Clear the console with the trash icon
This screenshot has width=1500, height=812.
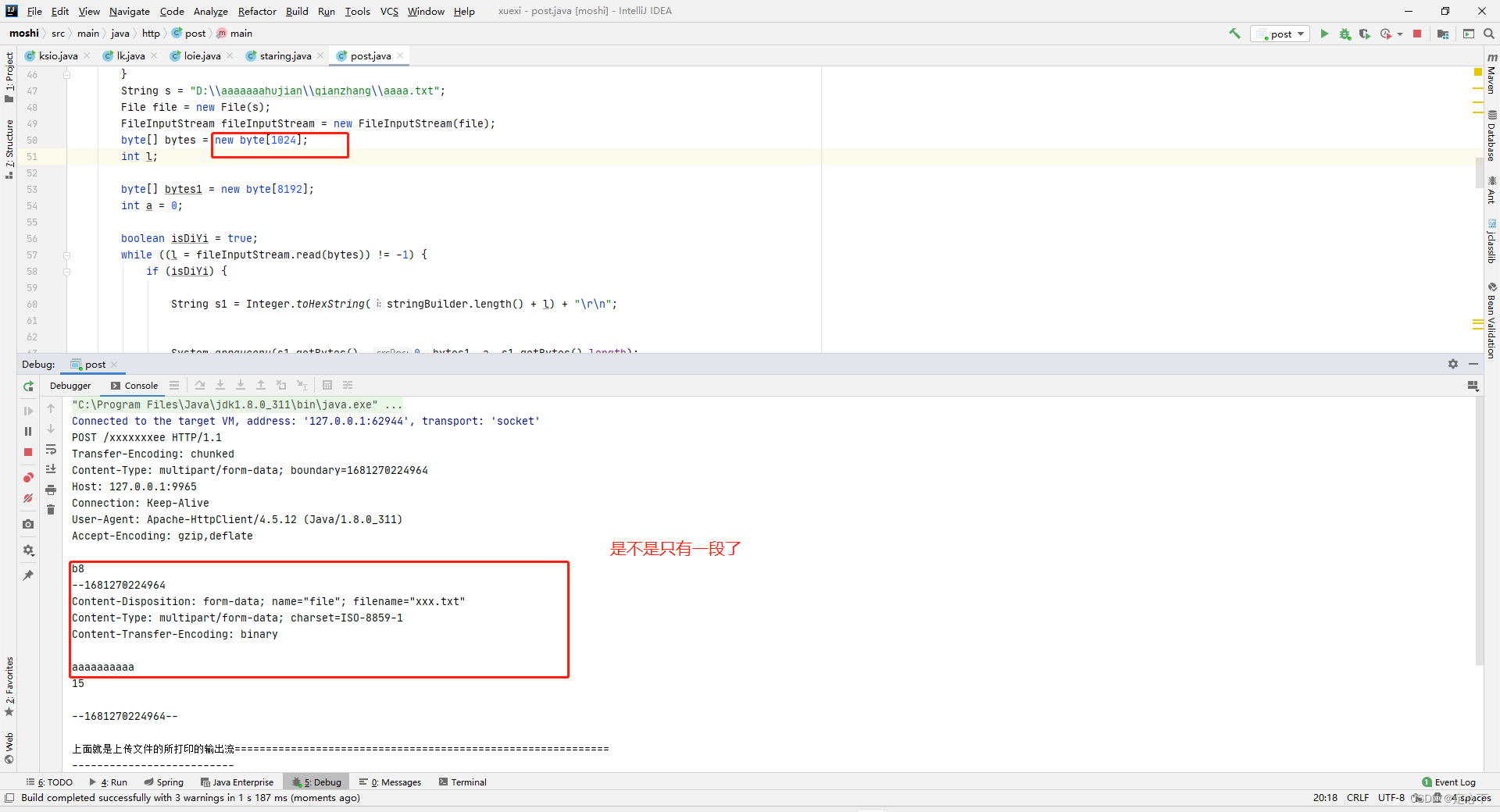point(51,510)
